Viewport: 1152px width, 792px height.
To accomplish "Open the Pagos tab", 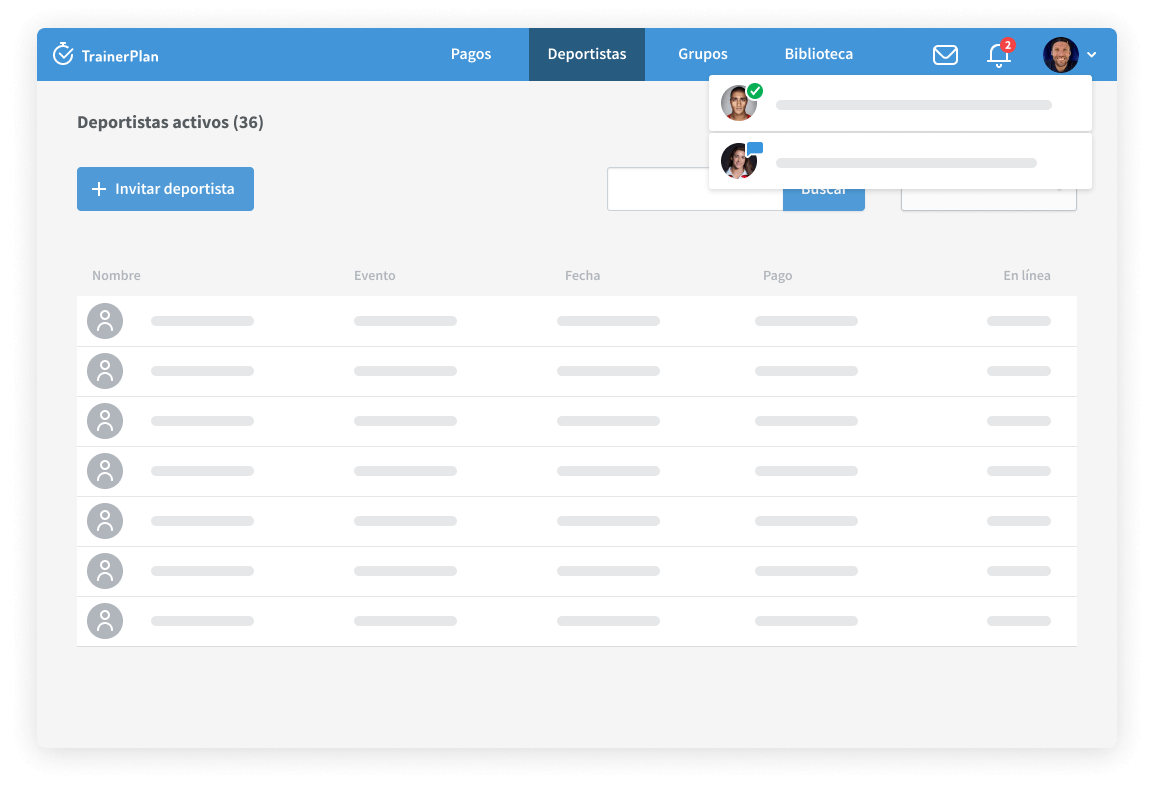I will (471, 54).
